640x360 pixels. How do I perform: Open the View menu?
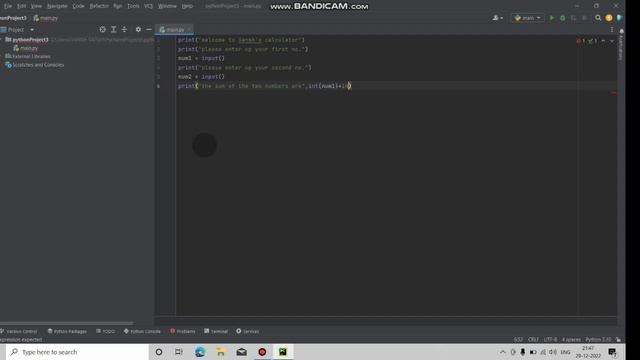pos(36,6)
